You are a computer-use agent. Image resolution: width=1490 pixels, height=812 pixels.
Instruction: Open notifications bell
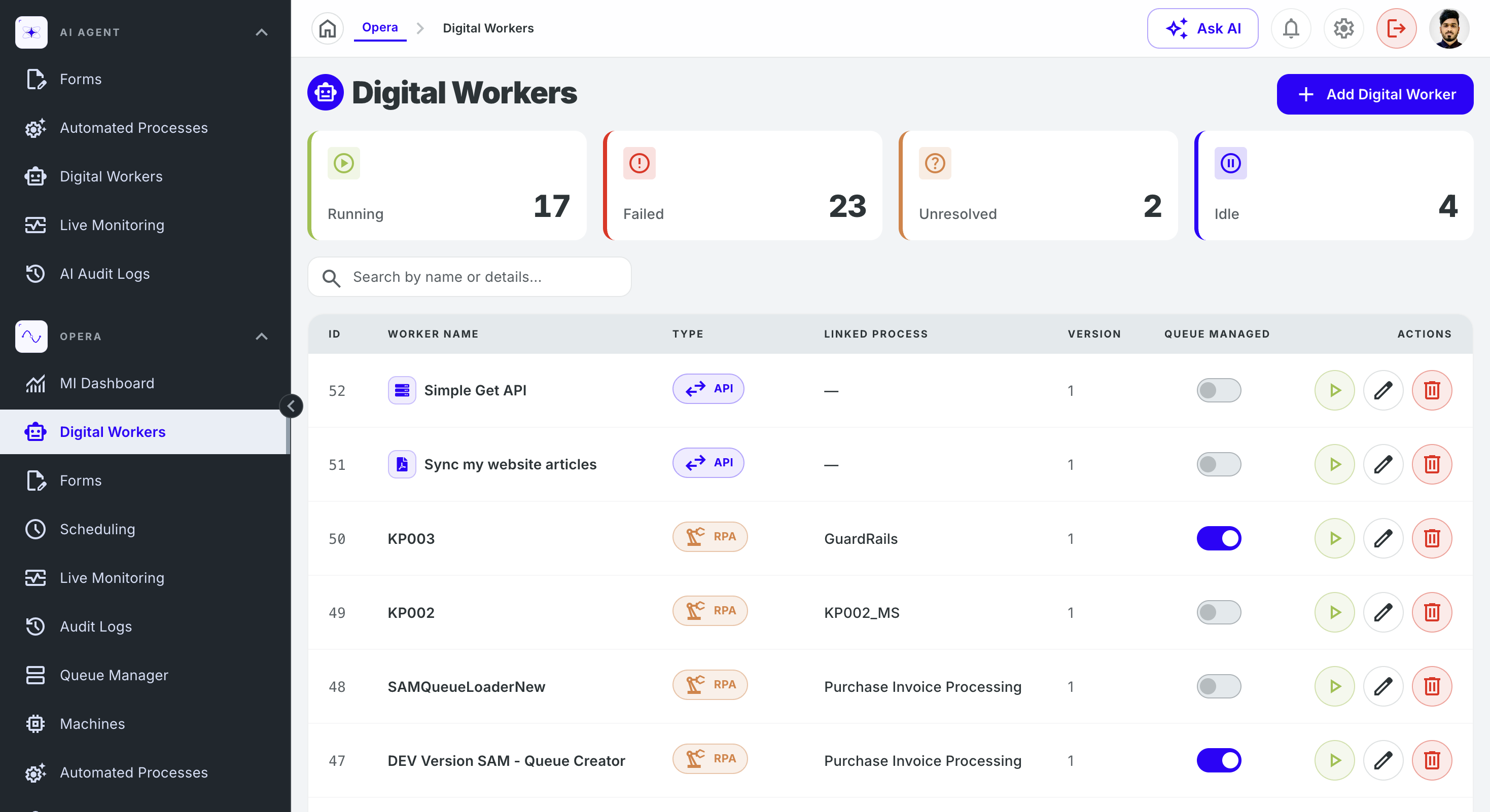click(1291, 28)
